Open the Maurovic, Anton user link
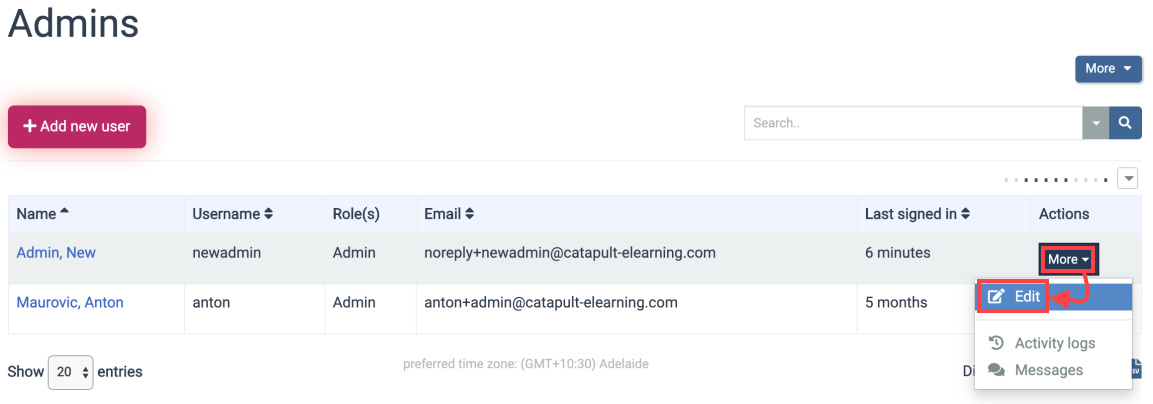This screenshot has height=404, width=1153. [x=70, y=302]
